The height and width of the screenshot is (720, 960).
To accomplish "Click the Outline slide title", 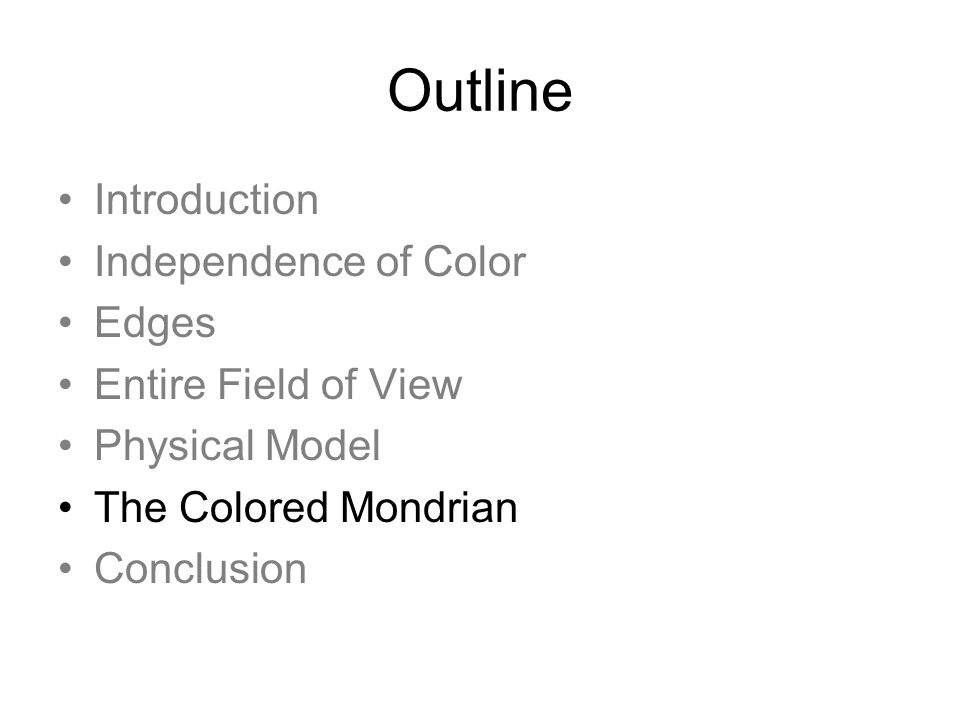I will (x=480, y=91).
